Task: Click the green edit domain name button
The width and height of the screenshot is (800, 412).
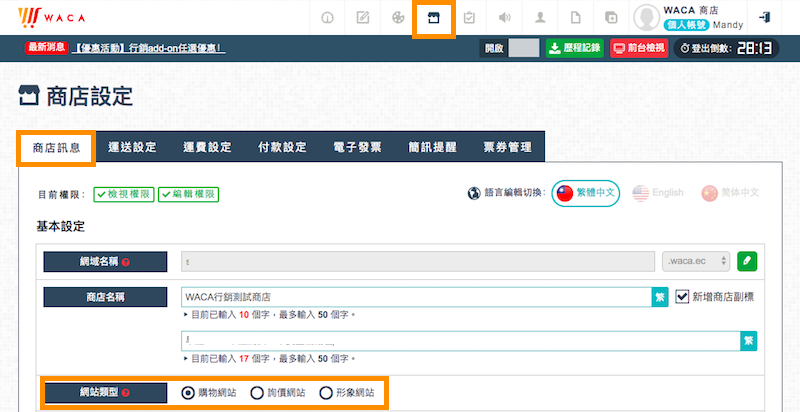Action: pos(747,261)
